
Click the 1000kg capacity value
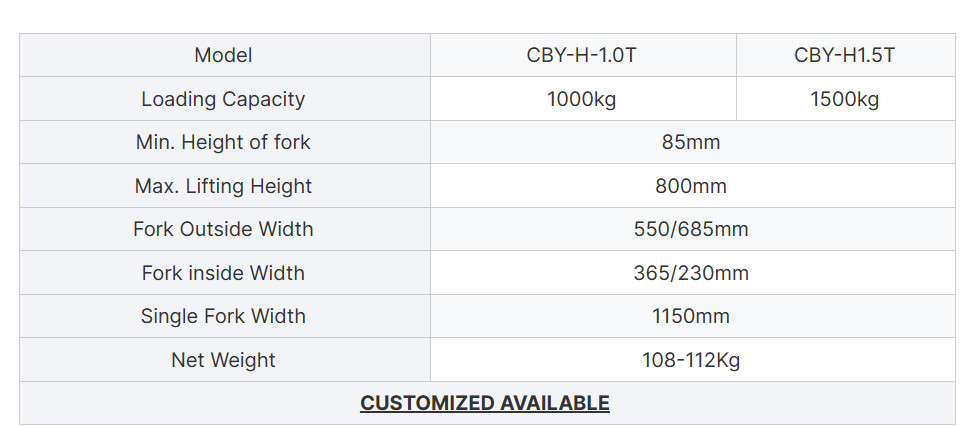point(583,99)
